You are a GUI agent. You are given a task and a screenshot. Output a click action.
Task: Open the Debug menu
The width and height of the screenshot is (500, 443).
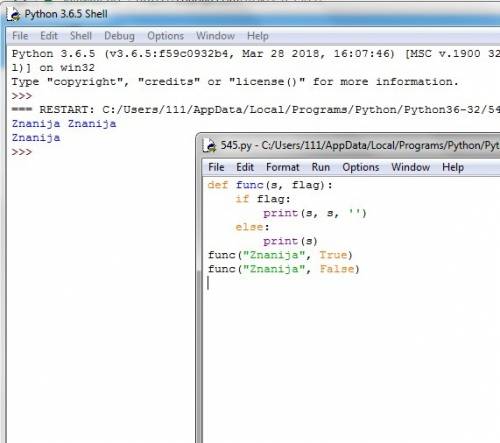point(119,36)
